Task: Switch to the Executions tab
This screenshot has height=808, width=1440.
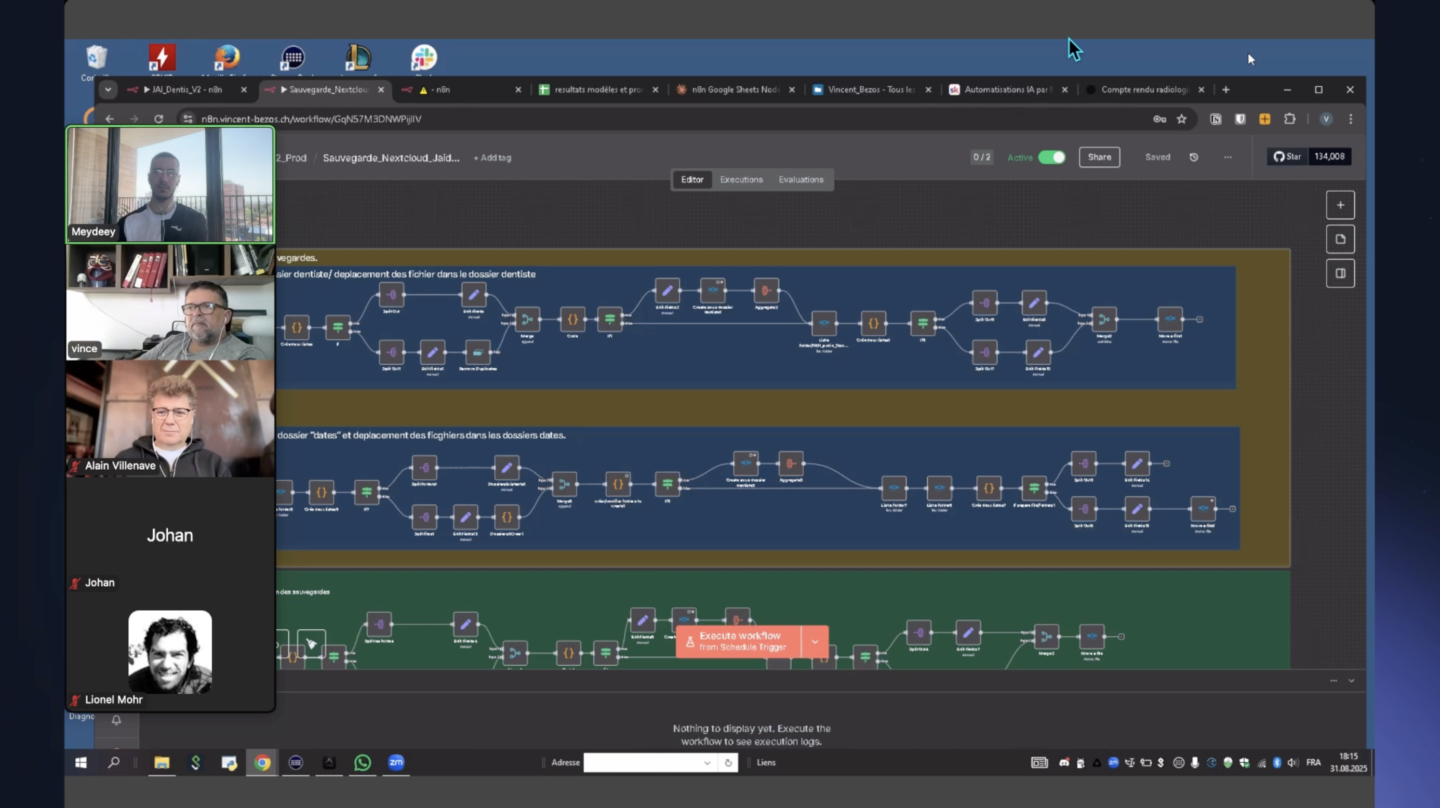Action: (741, 180)
